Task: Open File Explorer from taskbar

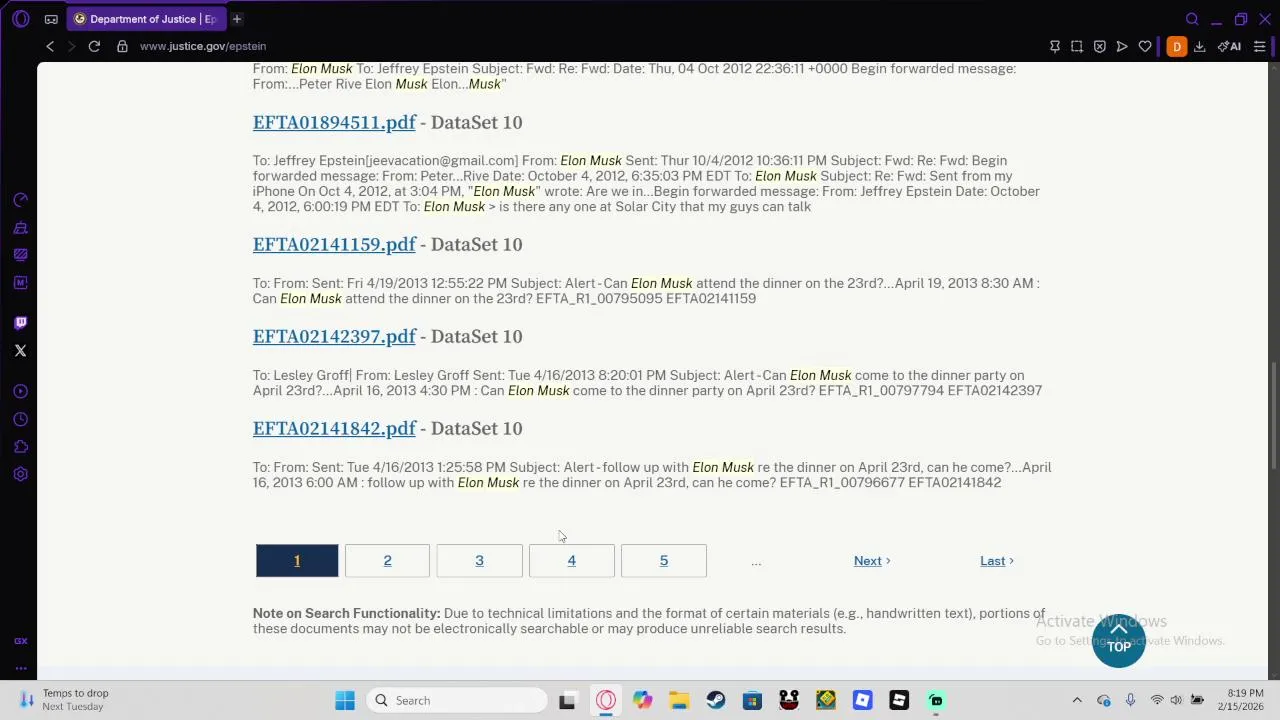Action: tap(679, 701)
